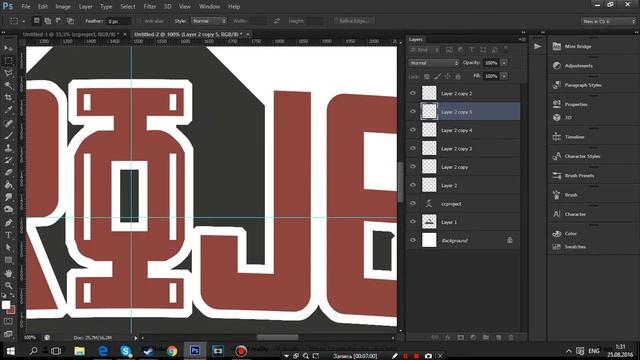The image size is (640, 360).
Task: Select the Zoom tool
Action: point(8,285)
